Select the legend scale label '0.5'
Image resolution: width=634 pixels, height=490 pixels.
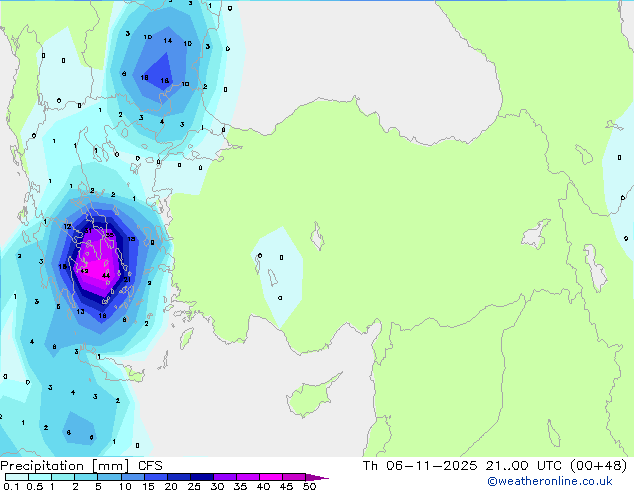(x=35, y=486)
